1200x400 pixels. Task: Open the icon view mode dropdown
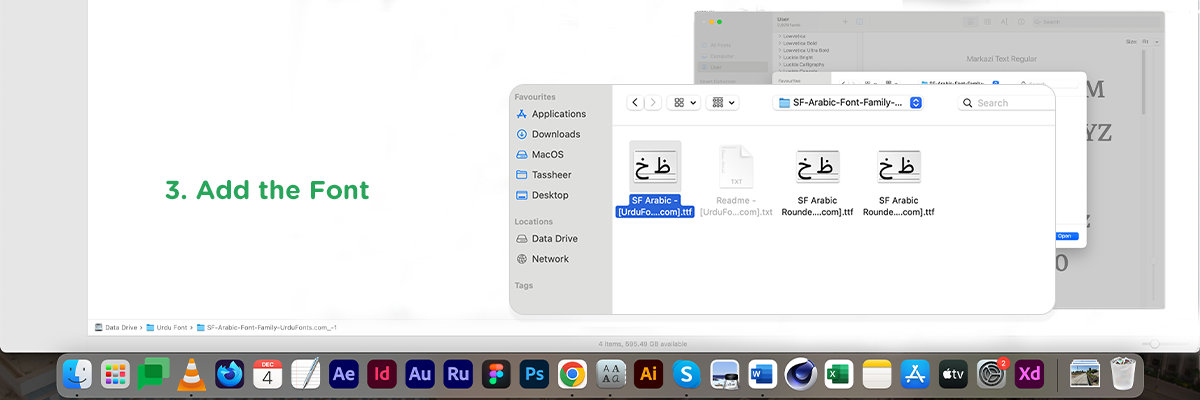[685, 102]
